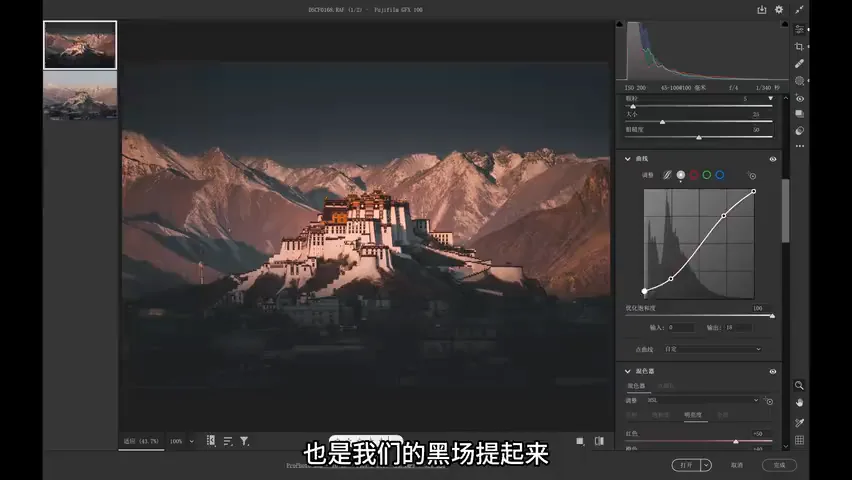Click the 取消 Cancel button
This screenshot has height=480, width=852.
tap(737, 465)
